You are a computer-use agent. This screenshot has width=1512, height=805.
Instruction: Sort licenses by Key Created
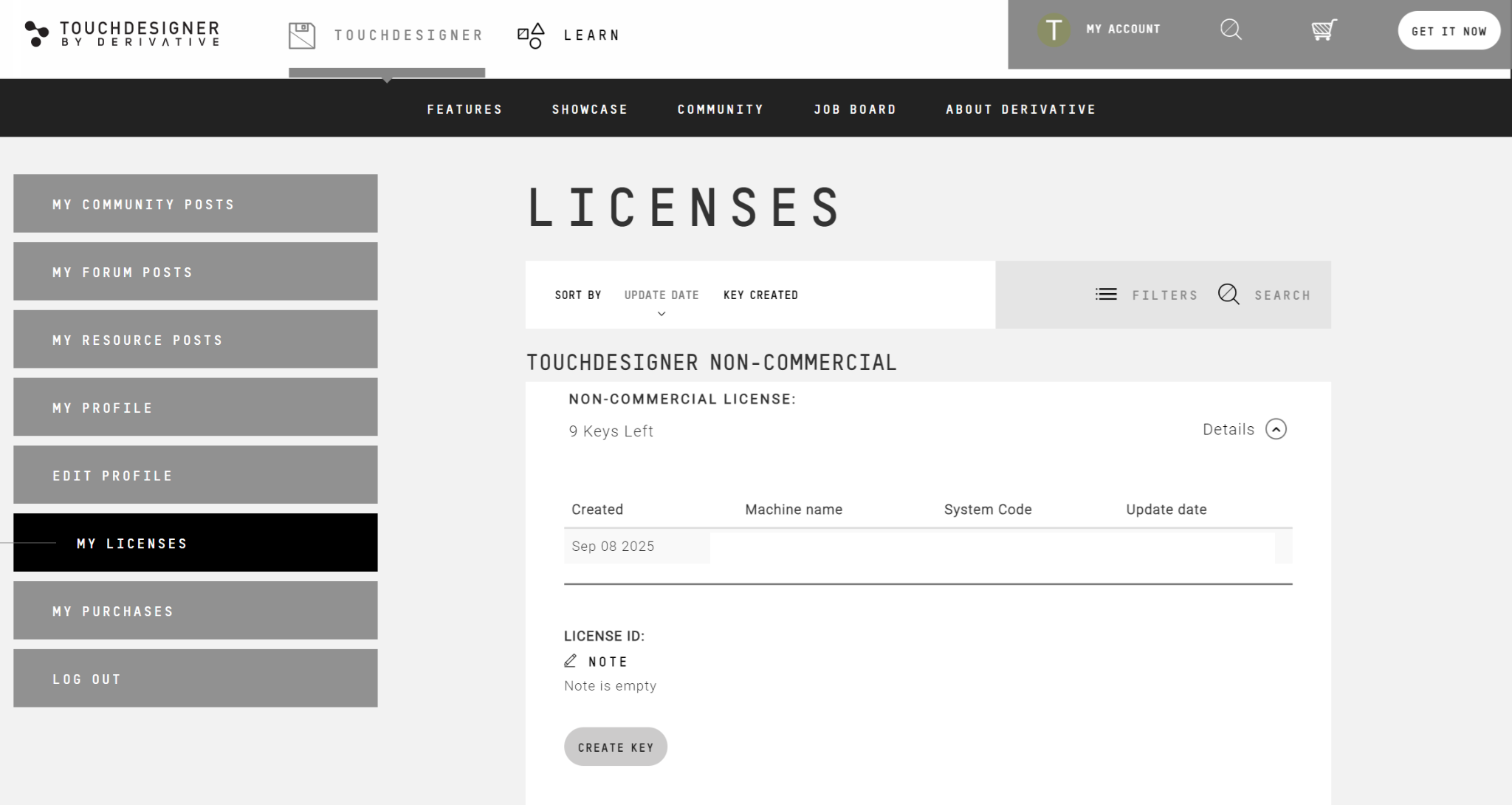click(760, 295)
